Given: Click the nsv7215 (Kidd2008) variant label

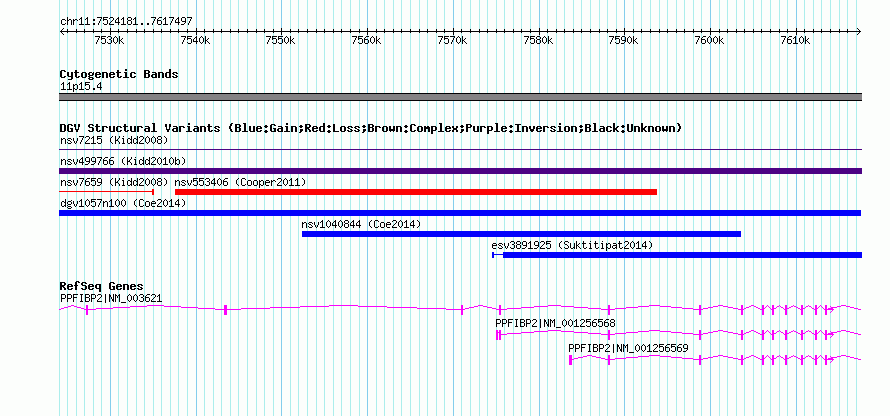Looking at the screenshot, I should point(114,140).
